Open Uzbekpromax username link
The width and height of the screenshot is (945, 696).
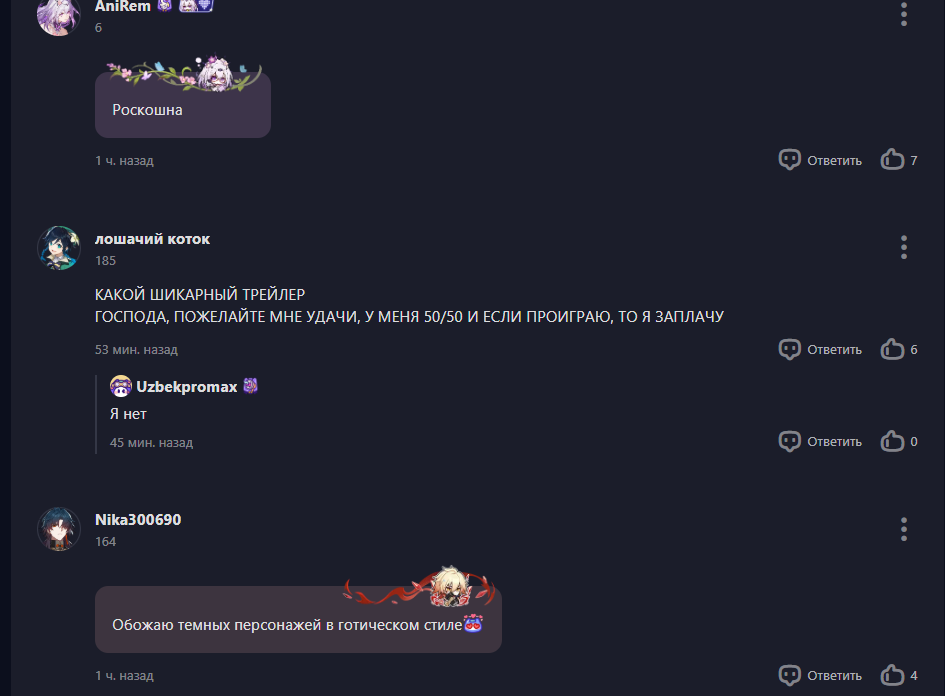[187, 386]
